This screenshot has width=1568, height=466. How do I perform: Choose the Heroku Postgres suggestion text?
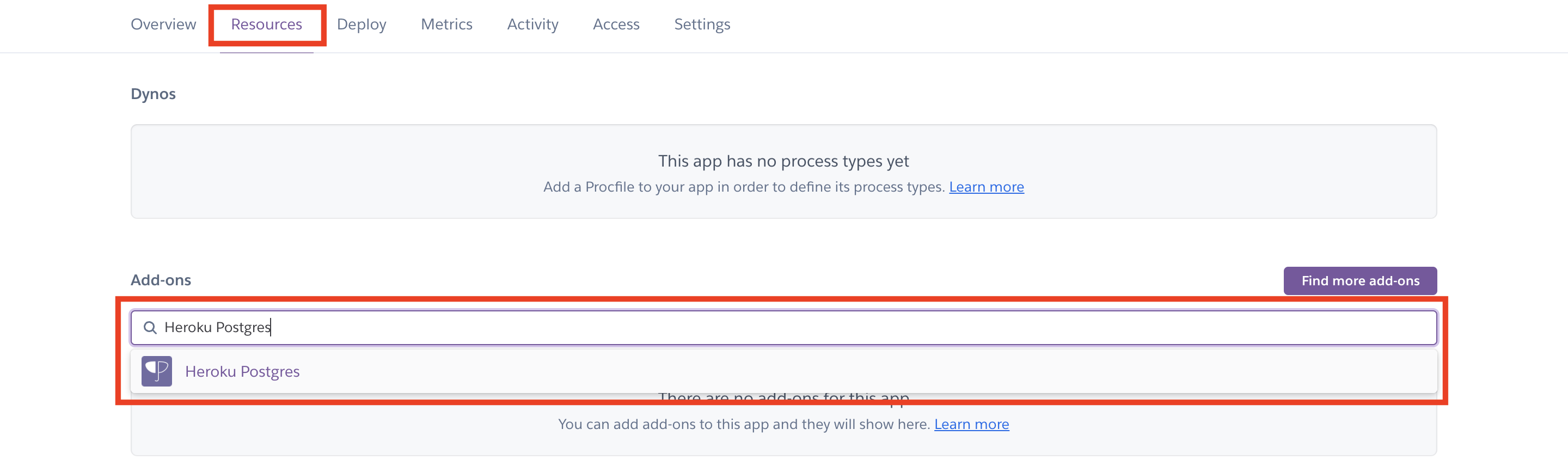242,371
